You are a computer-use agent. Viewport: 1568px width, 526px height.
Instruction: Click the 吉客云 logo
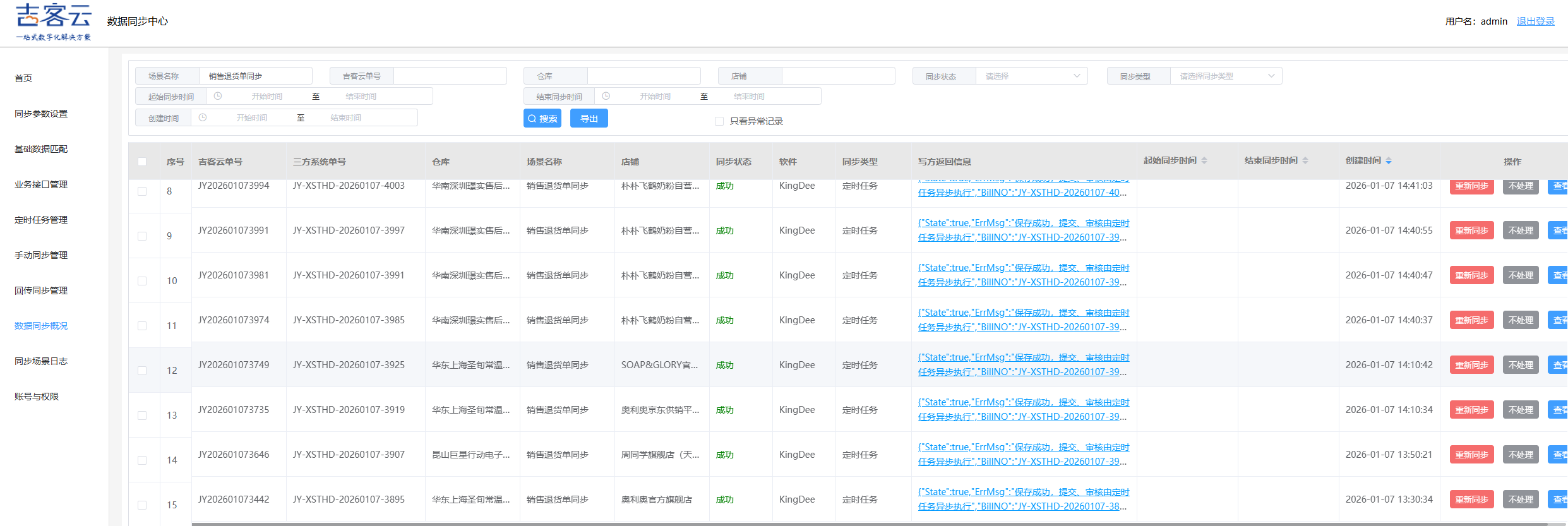click(x=54, y=22)
